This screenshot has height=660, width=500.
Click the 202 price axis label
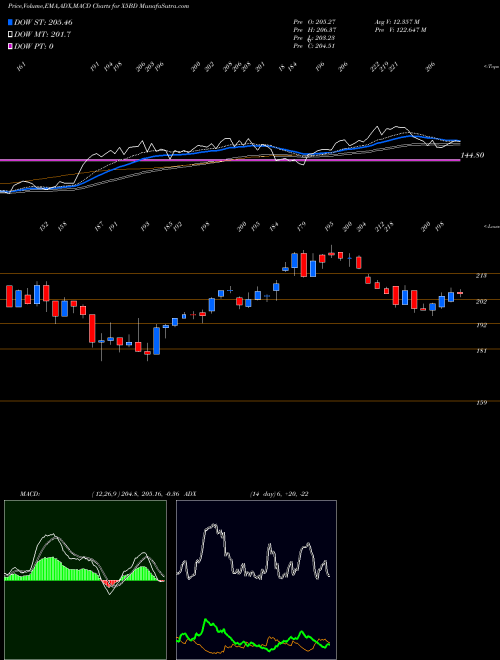tap(481, 302)
